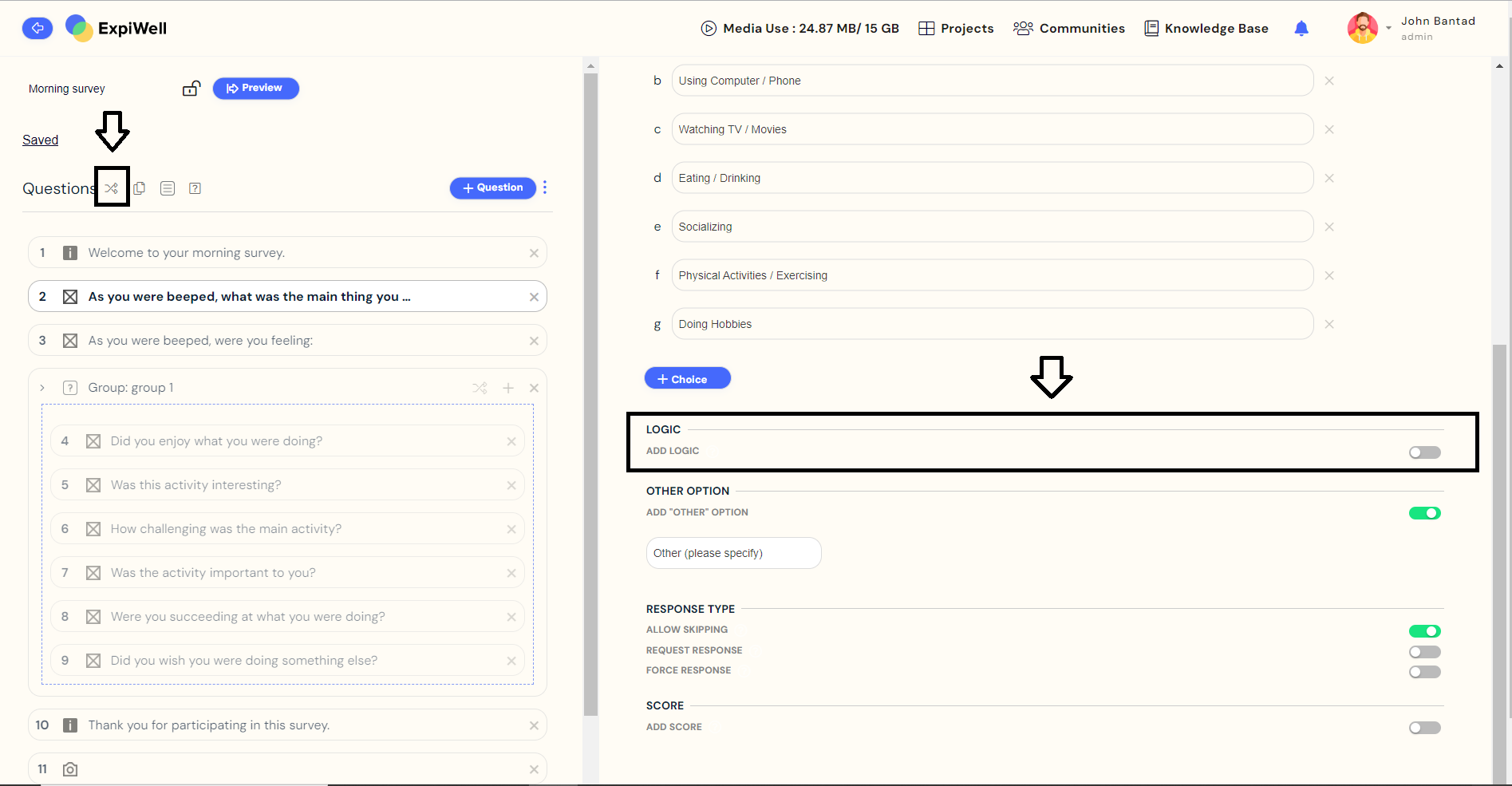Screen dimensions: 1512x786
Task: Go to Knowledge Base
Action: pyautogui.click(x=1206, y=29)
